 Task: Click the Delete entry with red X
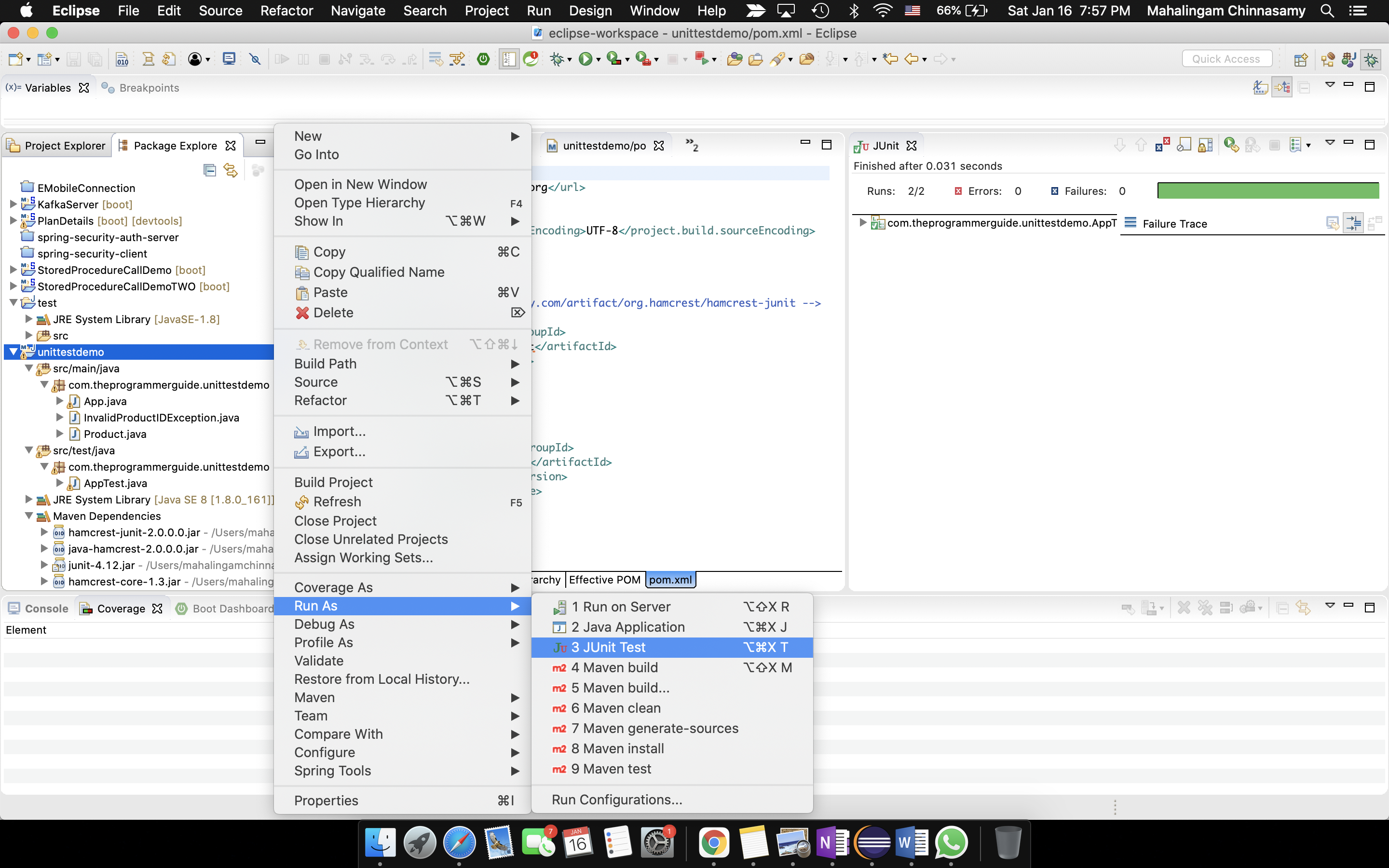click(x=402, y=313)
